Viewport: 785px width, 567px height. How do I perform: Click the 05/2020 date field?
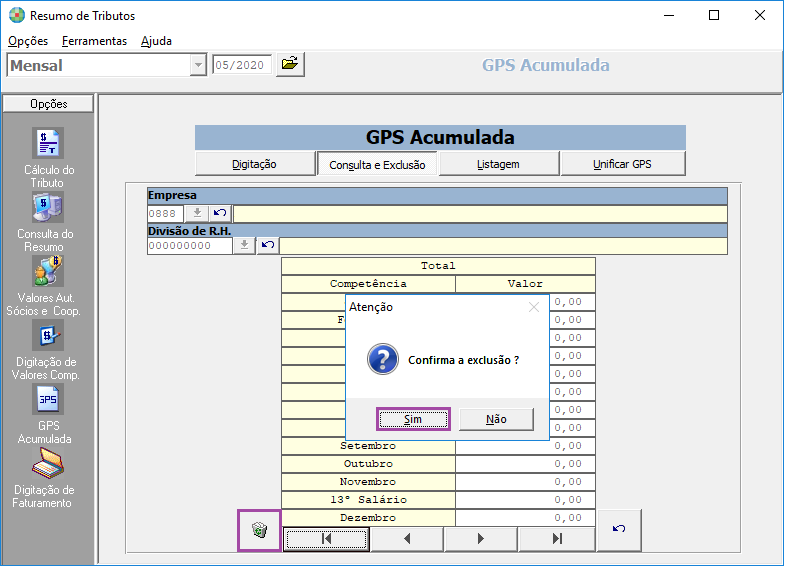tap(242, 65)
